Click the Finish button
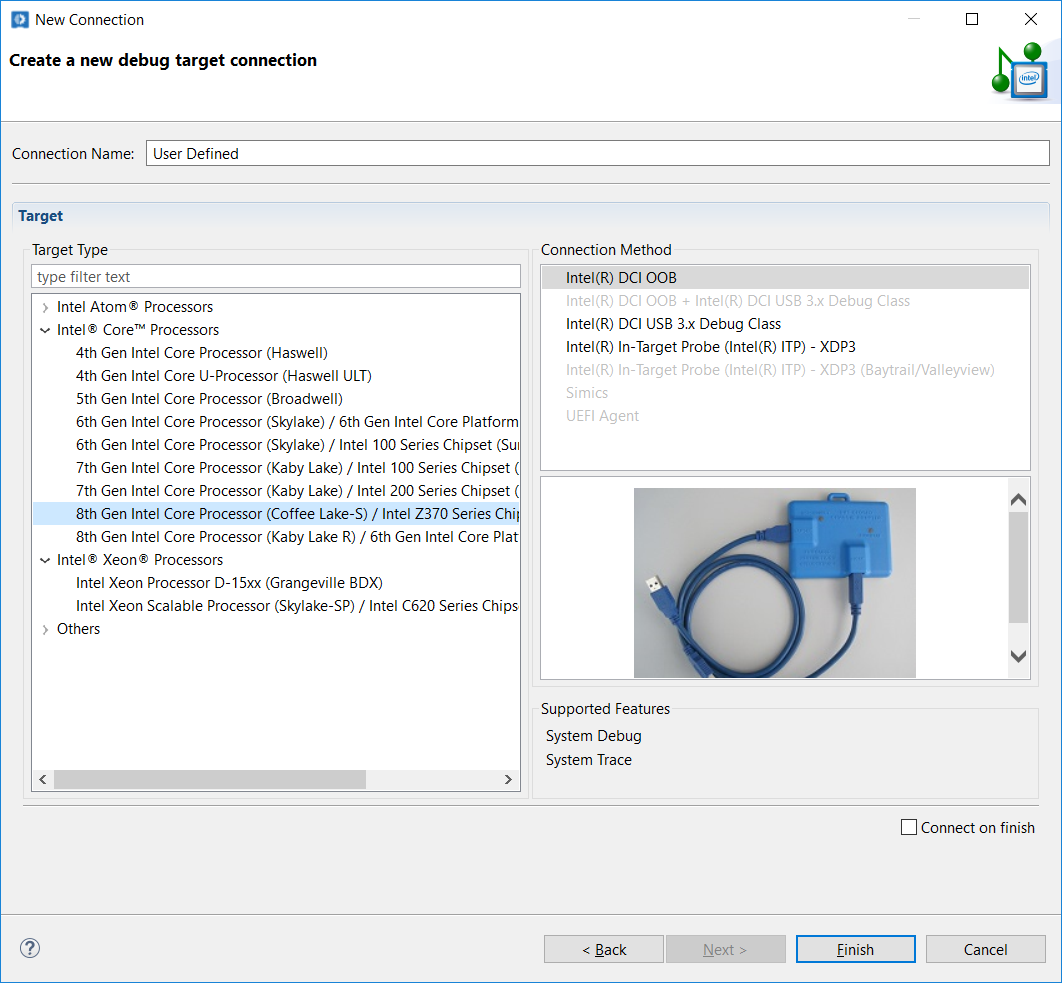This screenshot has height=983, width=1062. click(855, 949)
